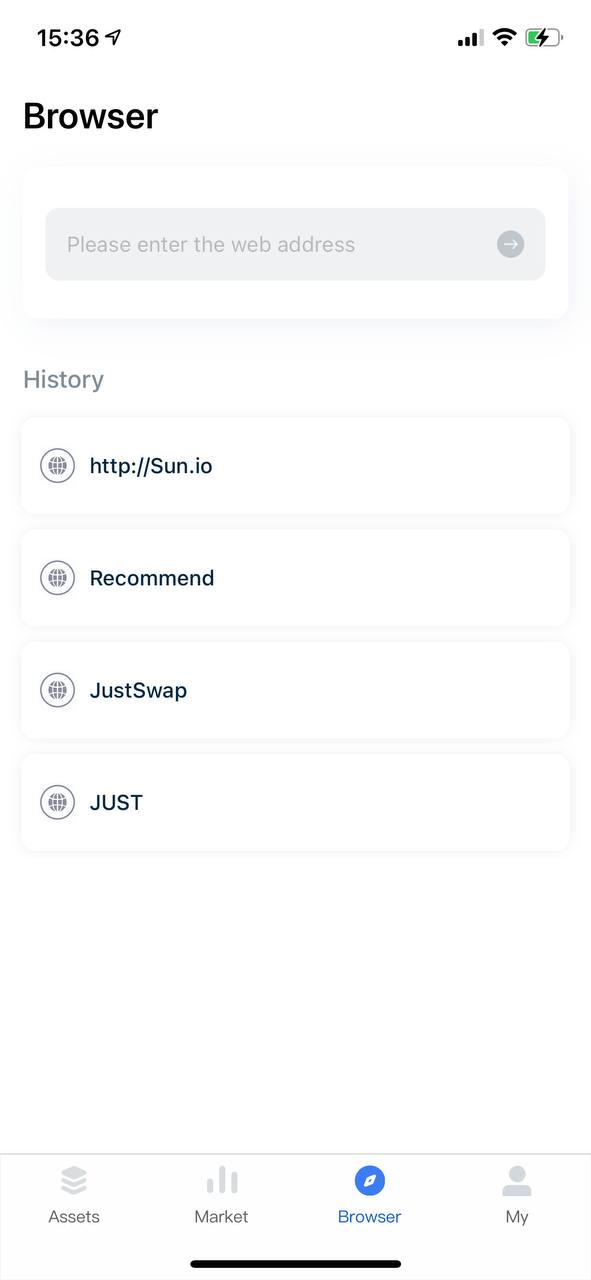Tap the Wi-Fi icon in status bar

(x=505, y=38)
